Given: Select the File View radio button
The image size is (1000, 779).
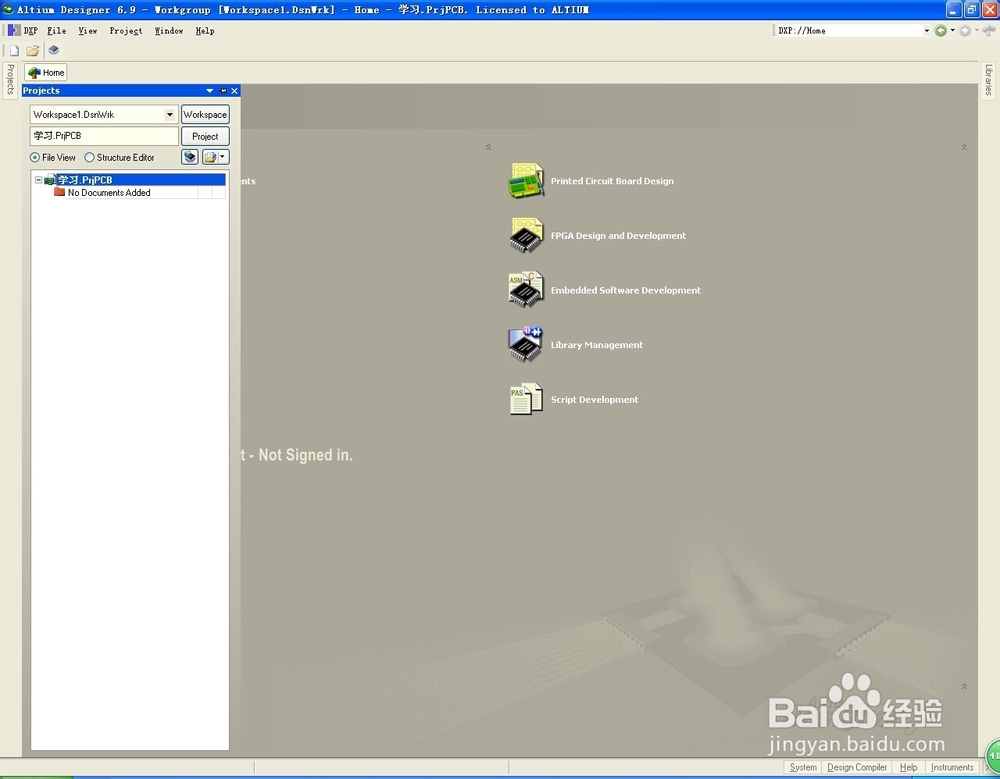Looking at the screenshot, I should 34,158.
